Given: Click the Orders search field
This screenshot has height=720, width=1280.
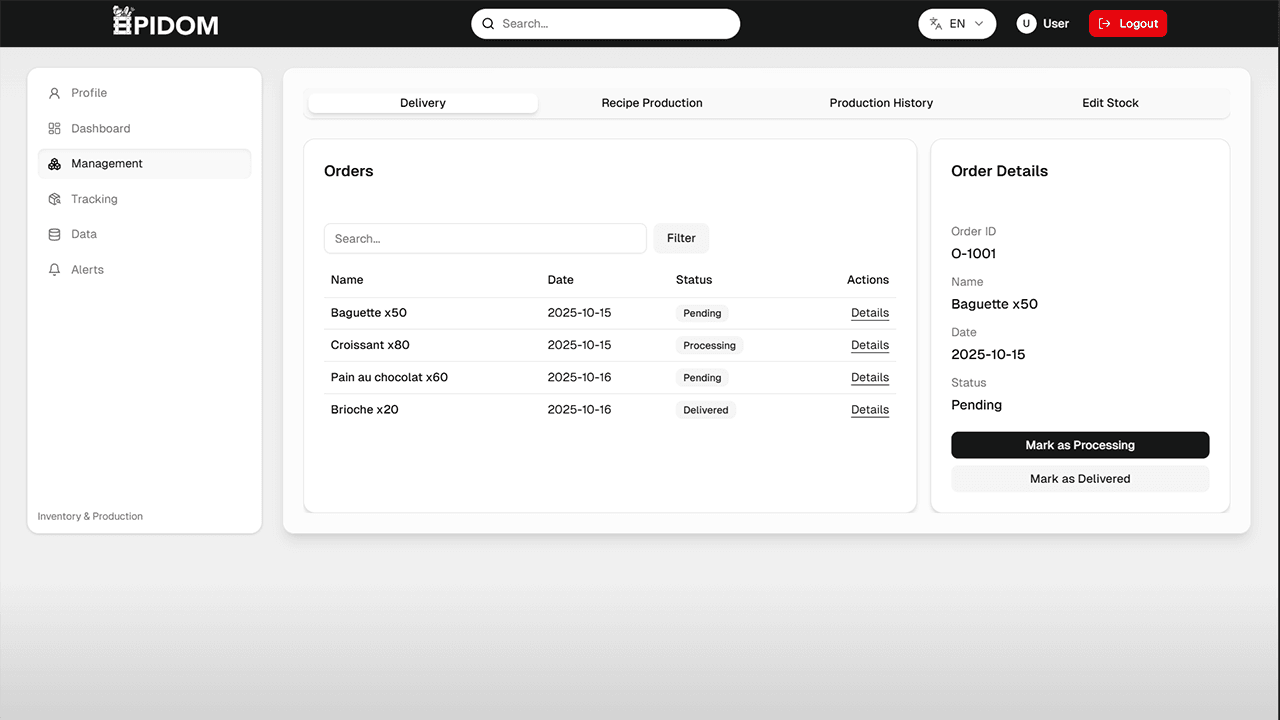Looking at the screenshot, I should [485, 238].
